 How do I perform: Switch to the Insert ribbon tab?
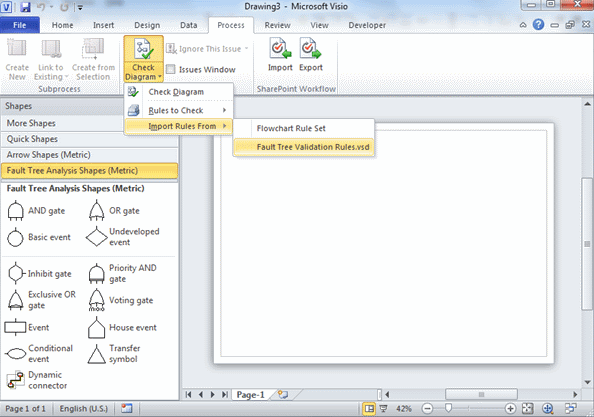click(x=103, y=25)
